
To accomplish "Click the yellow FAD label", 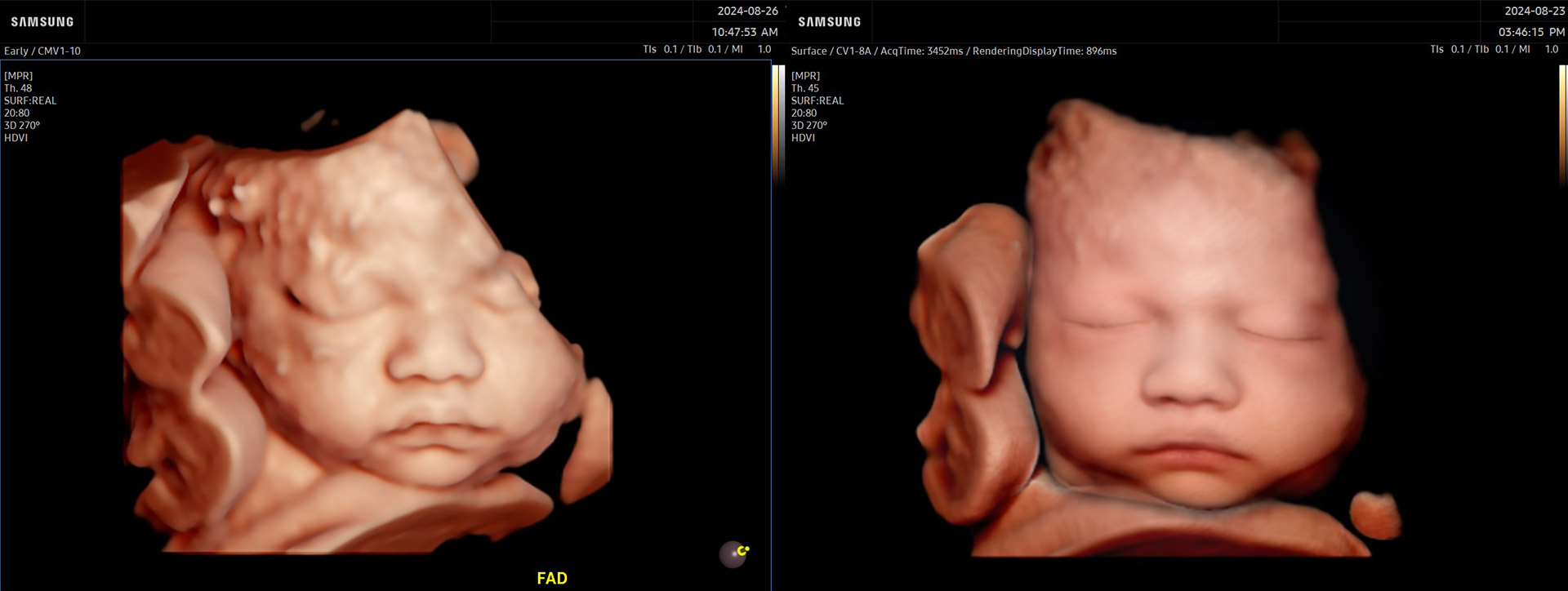I will [552, 578].
